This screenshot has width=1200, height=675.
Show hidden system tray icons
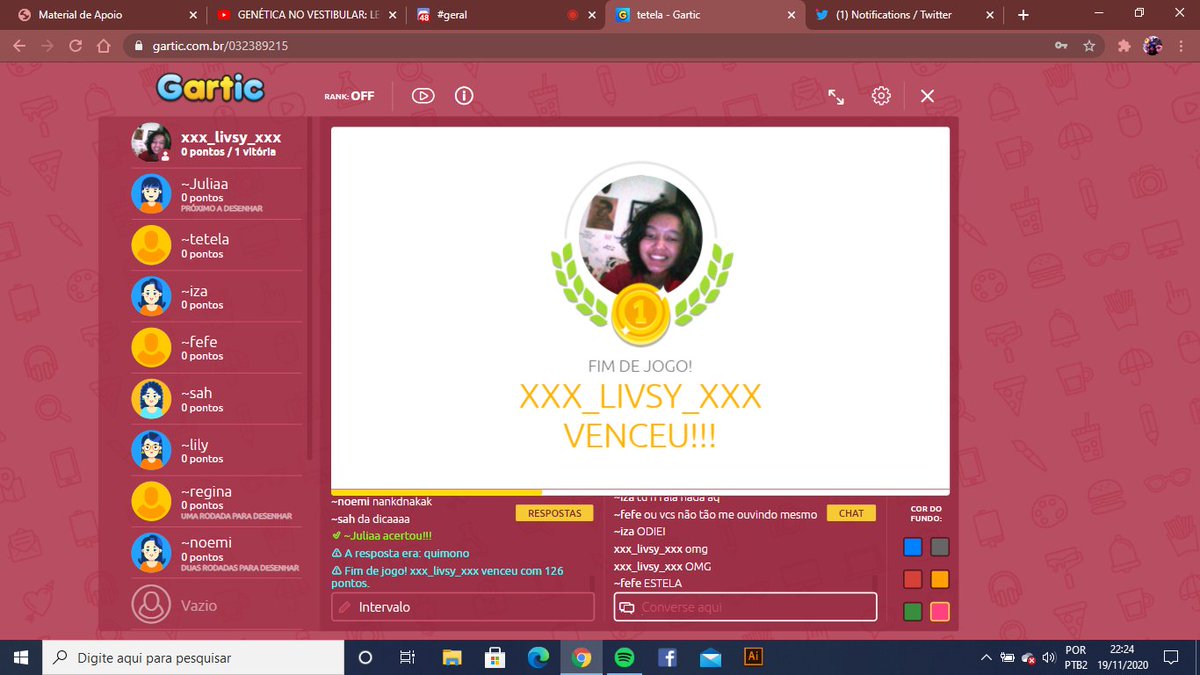[x=986, y=658]
